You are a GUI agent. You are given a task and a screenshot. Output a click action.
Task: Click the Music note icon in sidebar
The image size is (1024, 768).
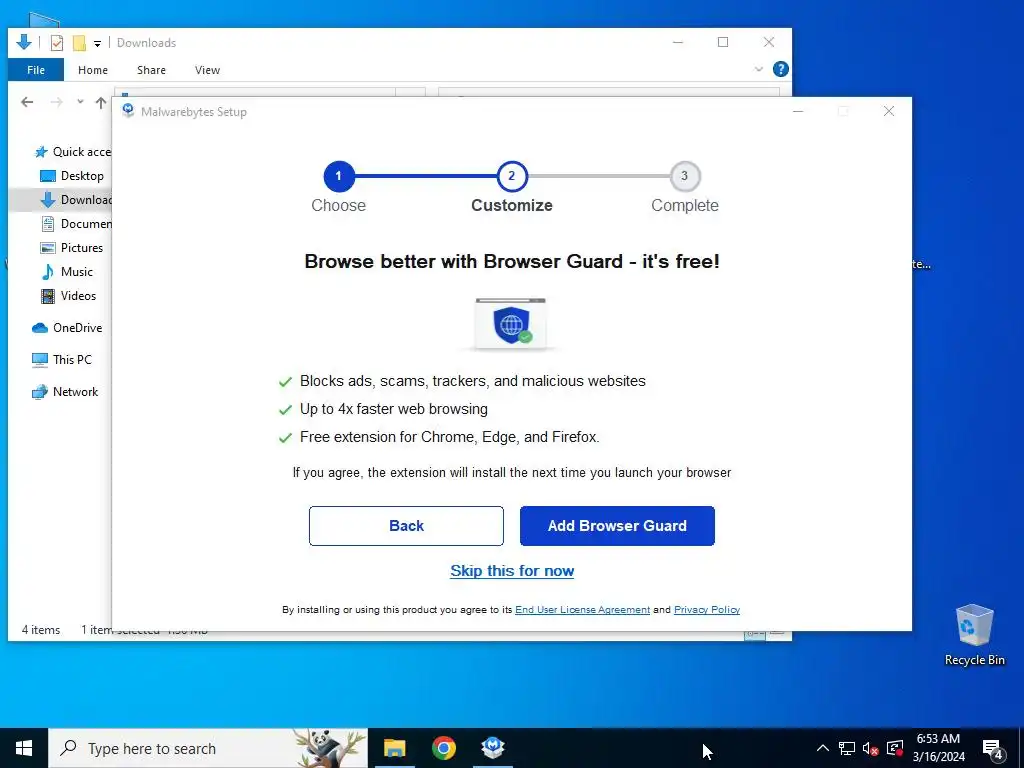coord(48,272)
